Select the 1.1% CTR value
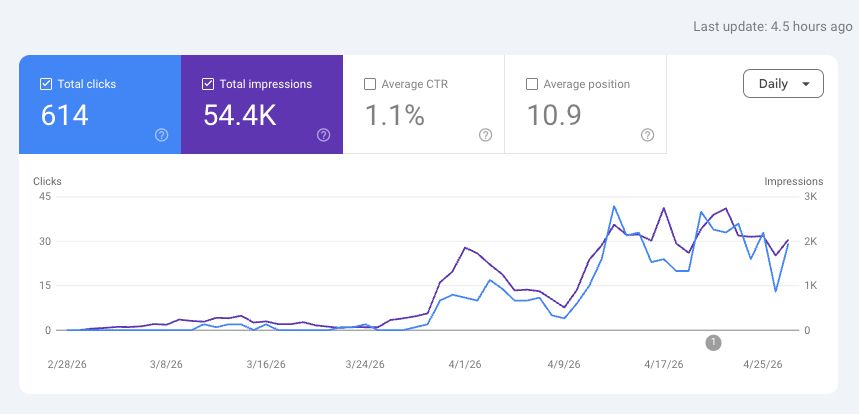Viewport: 859px width, 414px height. click(x=394, y=116)
